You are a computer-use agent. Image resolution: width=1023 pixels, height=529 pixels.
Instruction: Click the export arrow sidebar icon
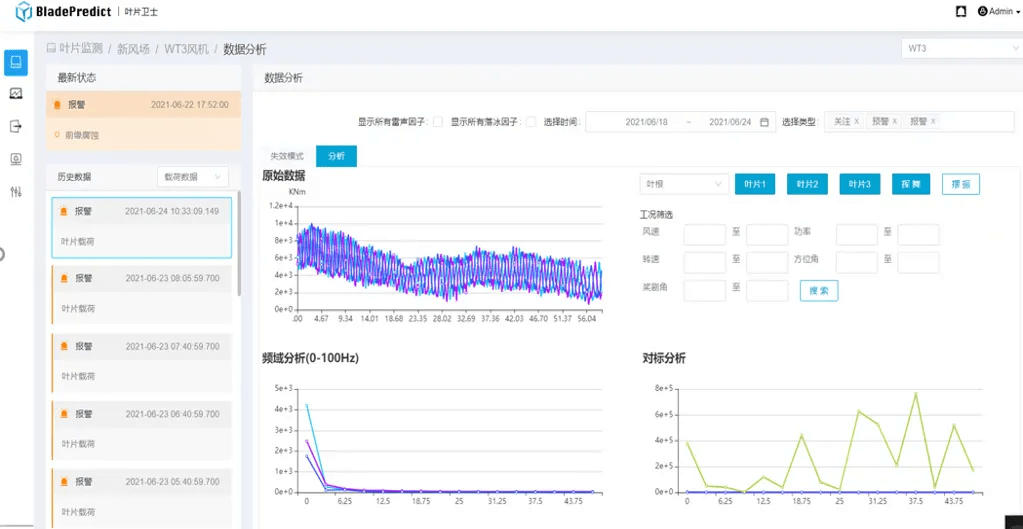click(16, 127)
